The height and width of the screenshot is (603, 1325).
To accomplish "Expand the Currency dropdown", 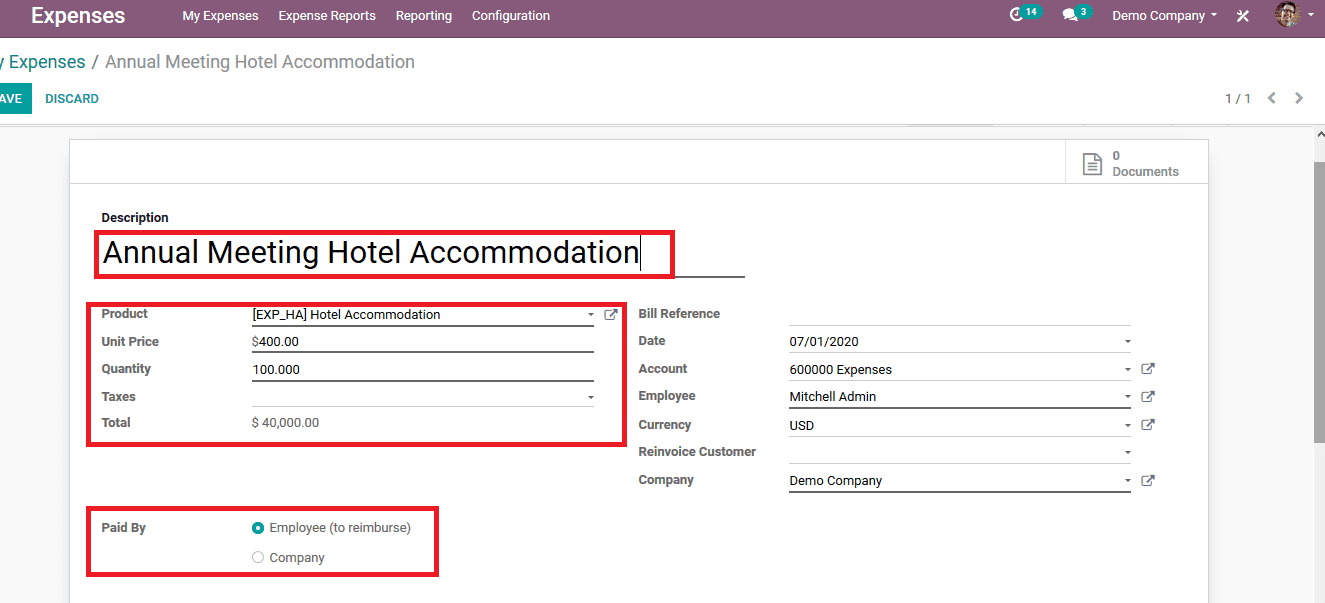I will coord(1127,425).
